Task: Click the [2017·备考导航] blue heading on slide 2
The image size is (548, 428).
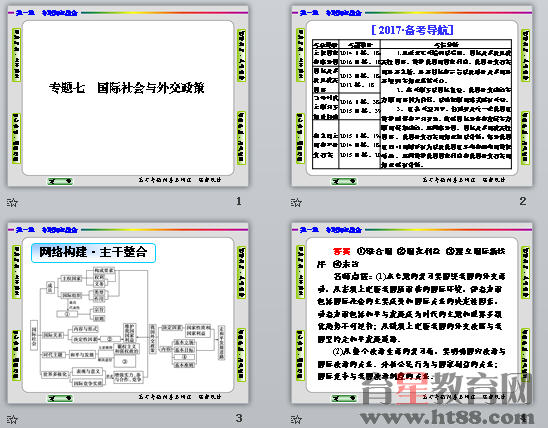Action: coord(412,30)
